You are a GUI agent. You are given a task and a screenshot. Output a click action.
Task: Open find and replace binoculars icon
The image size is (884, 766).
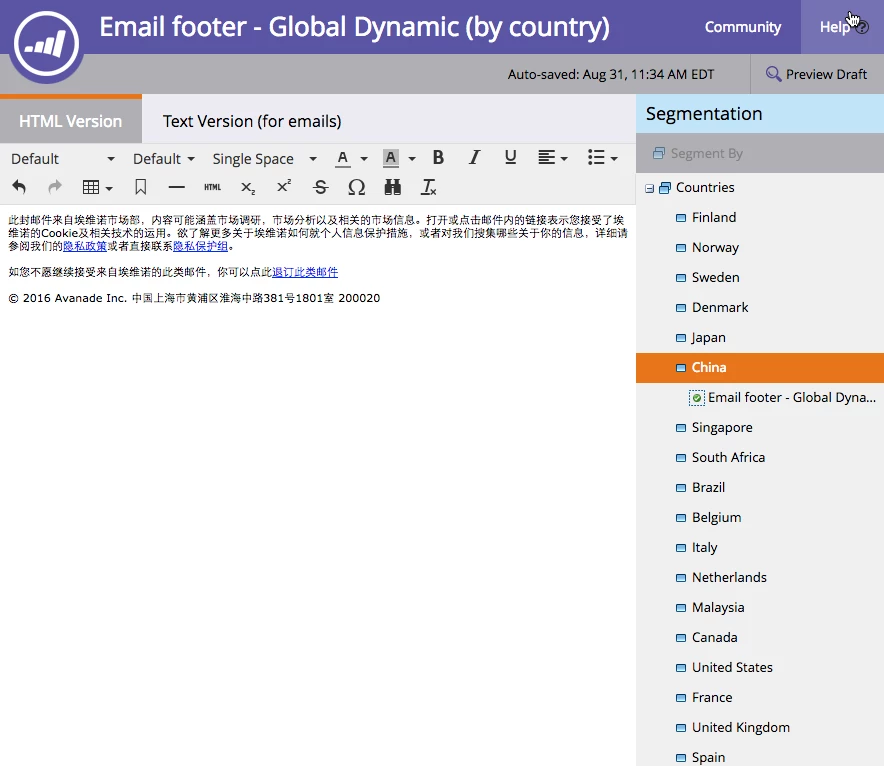pos(392,187)
